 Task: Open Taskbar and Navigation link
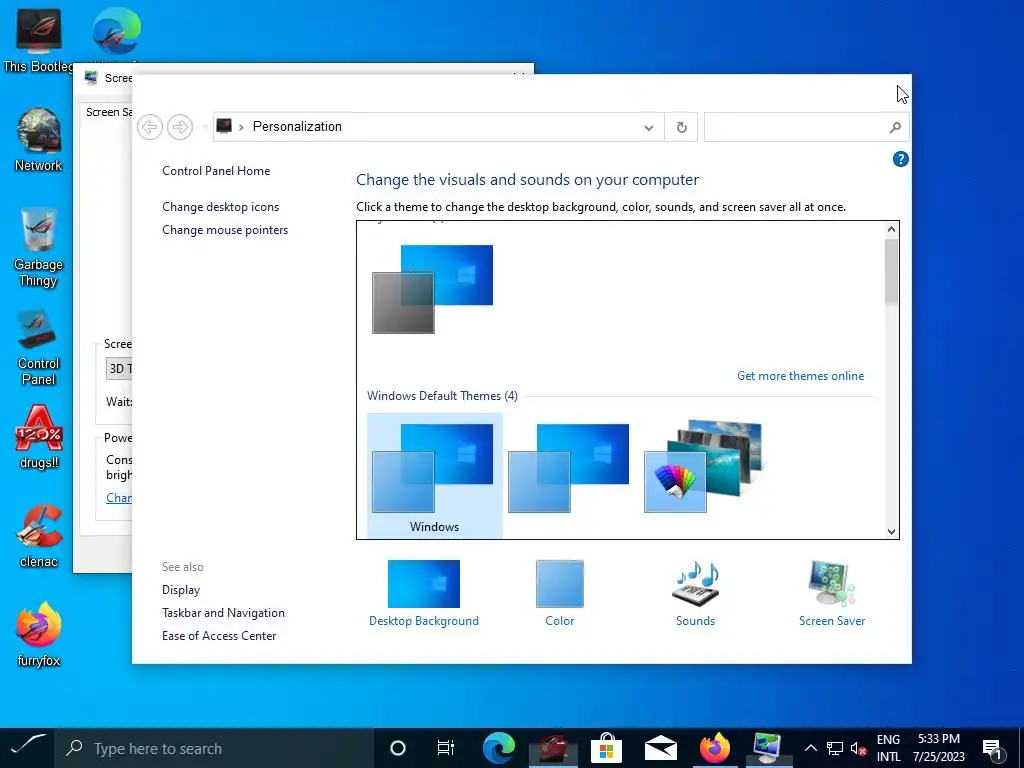[x=223, y=613]
